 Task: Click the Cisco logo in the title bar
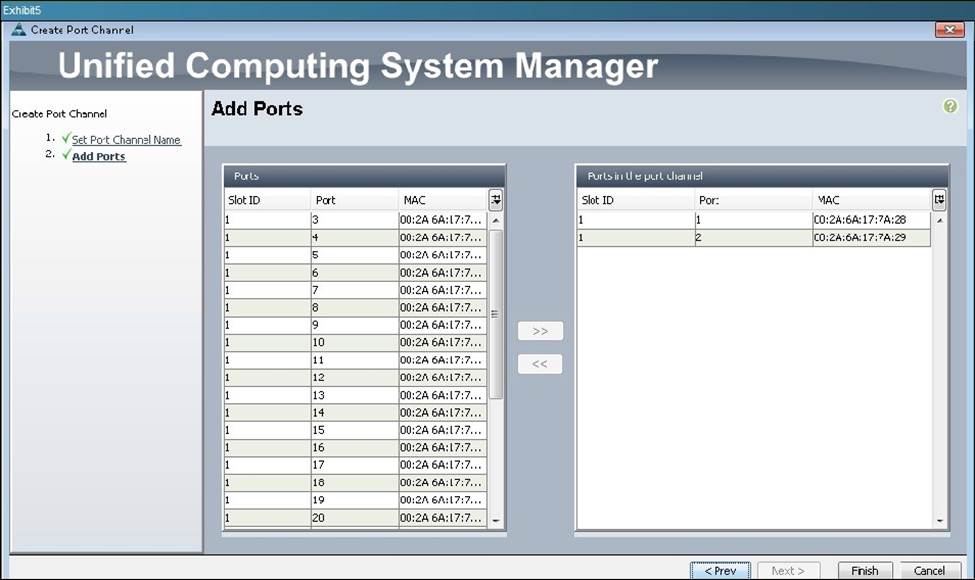pos(19,29)
